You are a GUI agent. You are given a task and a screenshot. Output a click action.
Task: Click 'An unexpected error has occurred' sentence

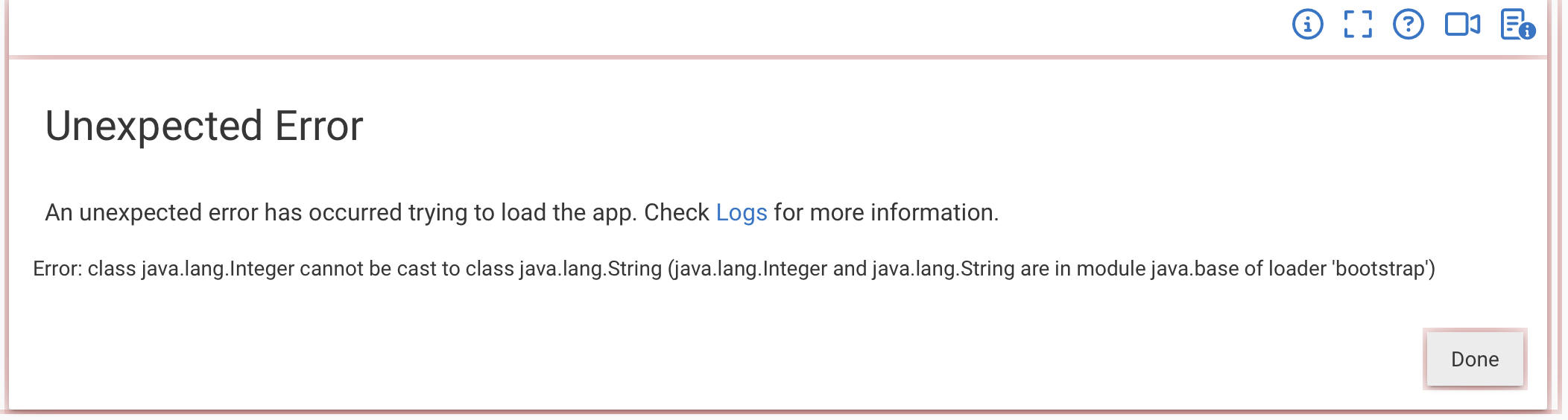224,213
